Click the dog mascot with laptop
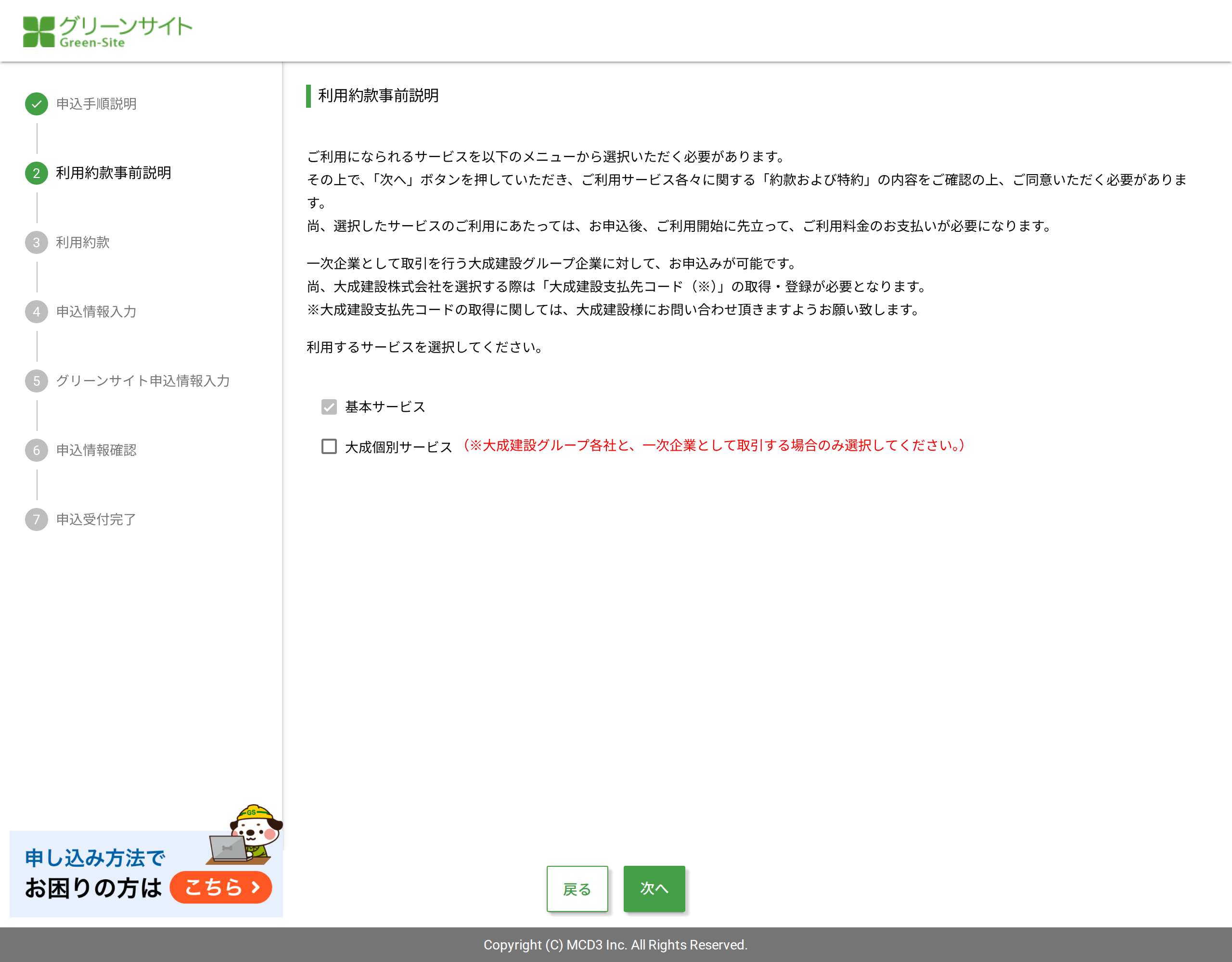This screenshot has height=962, width=1232. pos(245,835)
